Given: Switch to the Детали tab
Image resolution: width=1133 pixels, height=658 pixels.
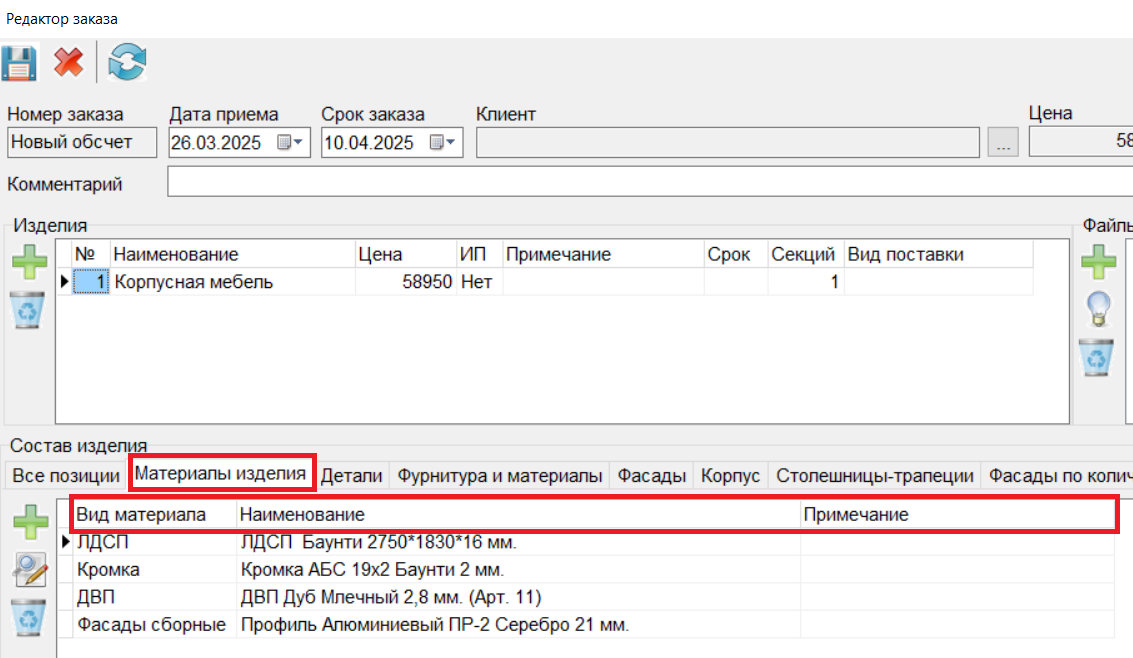Looking at the screenshot, I should [352, 476].
